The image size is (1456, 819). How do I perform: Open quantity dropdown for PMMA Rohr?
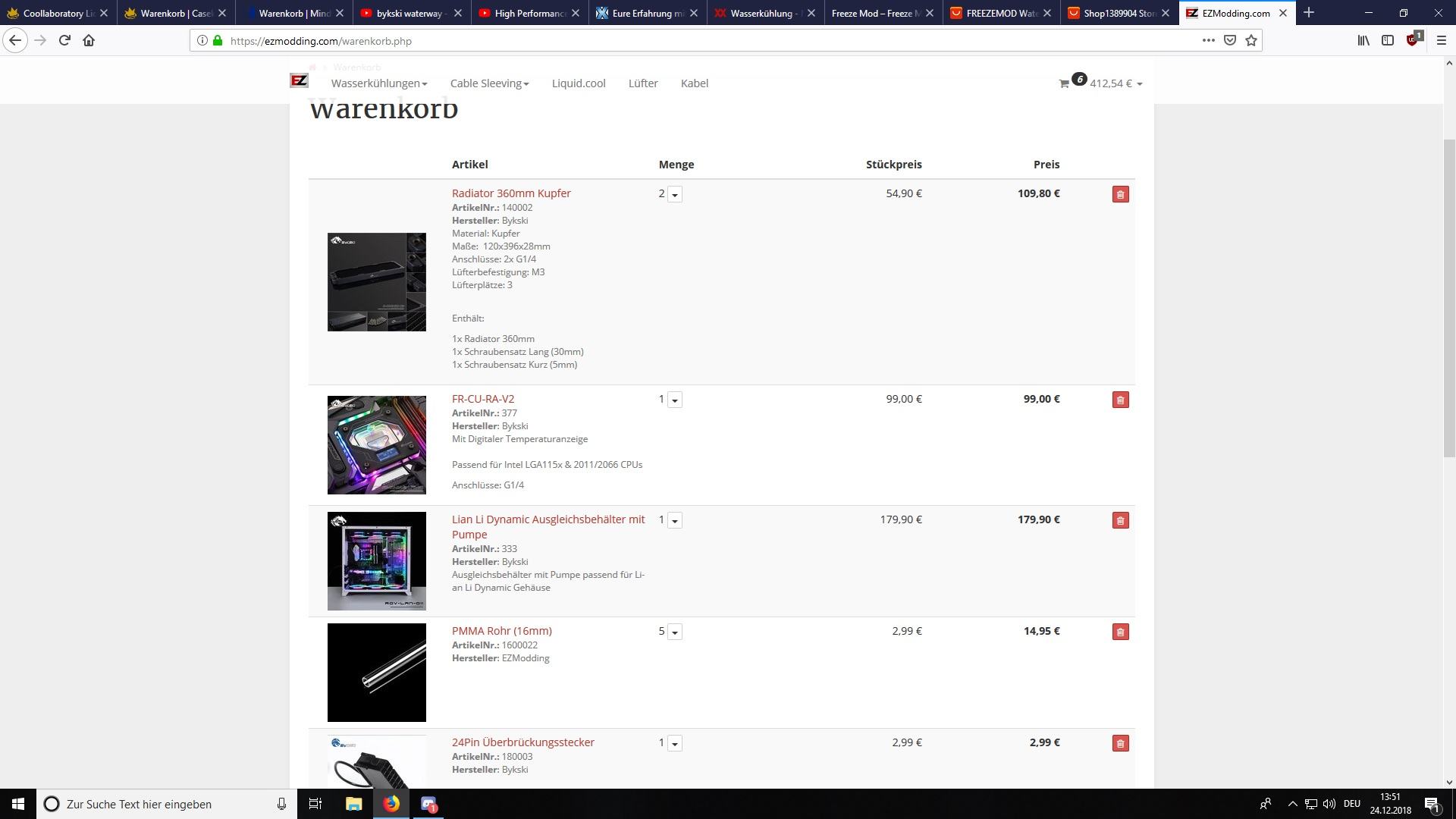tap(674, 632)
